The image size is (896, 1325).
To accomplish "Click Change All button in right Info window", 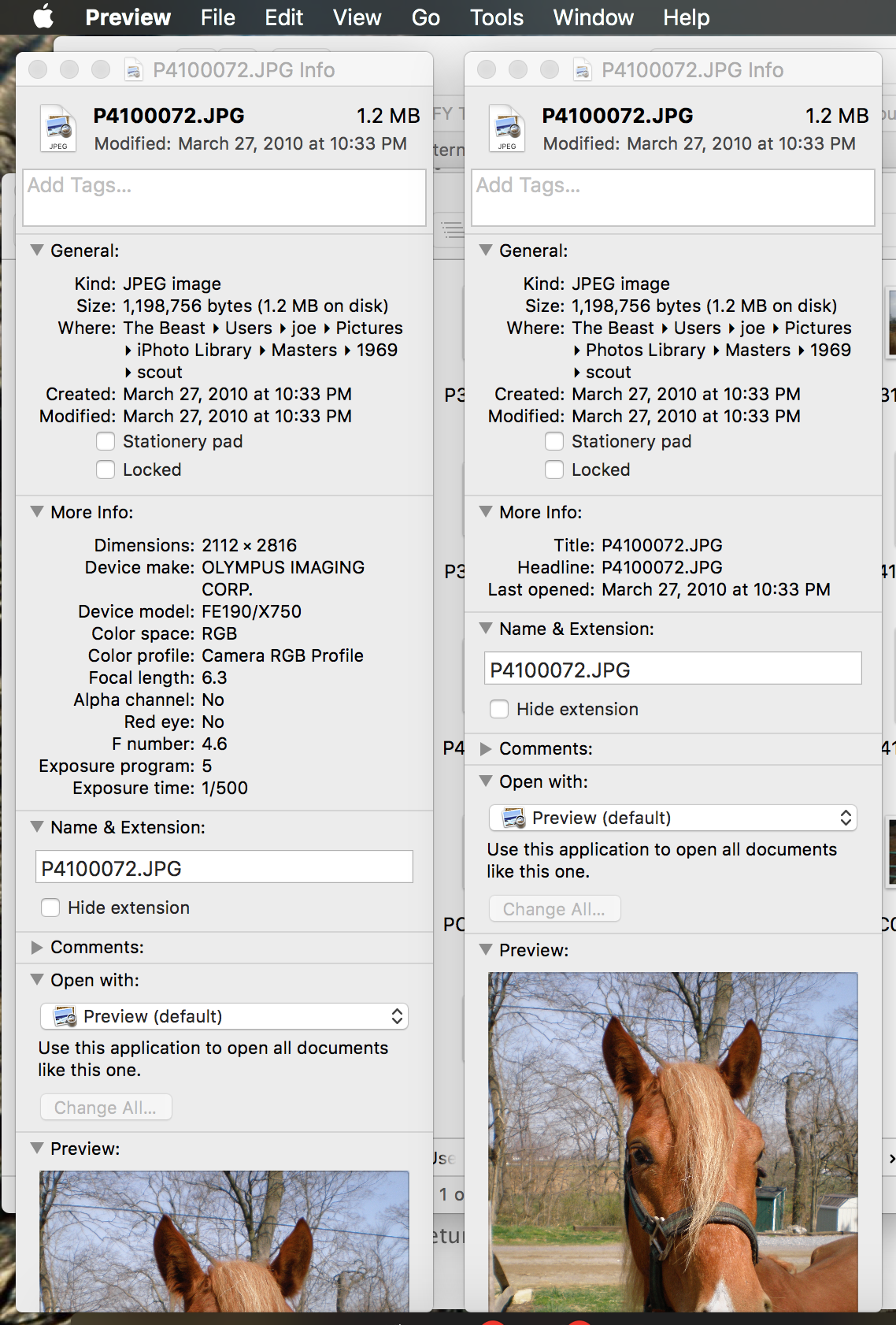I will 554,909.
